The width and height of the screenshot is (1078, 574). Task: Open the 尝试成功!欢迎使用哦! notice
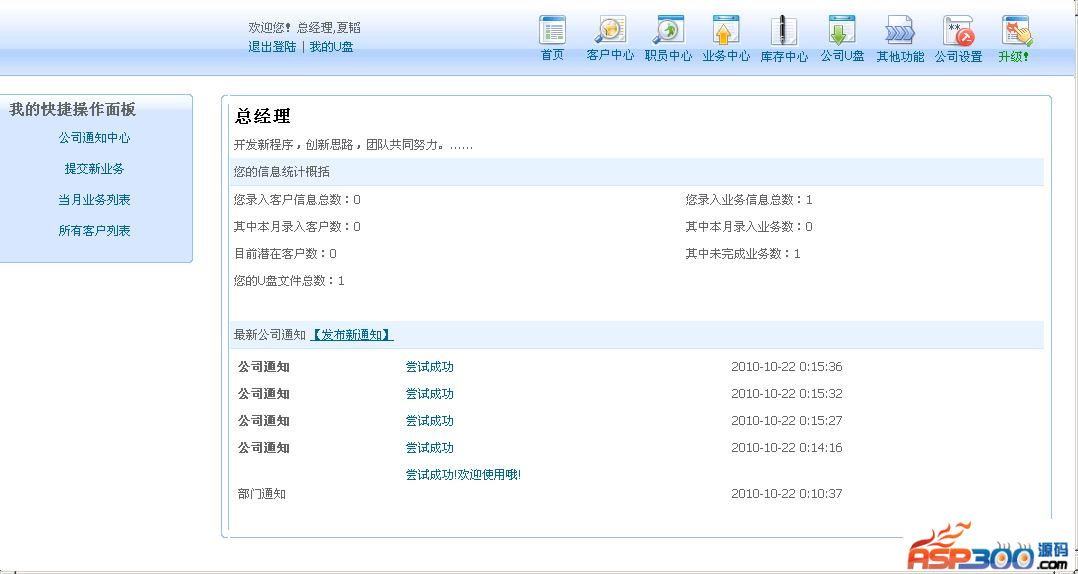pyautogui.click(x=463, y=474)
